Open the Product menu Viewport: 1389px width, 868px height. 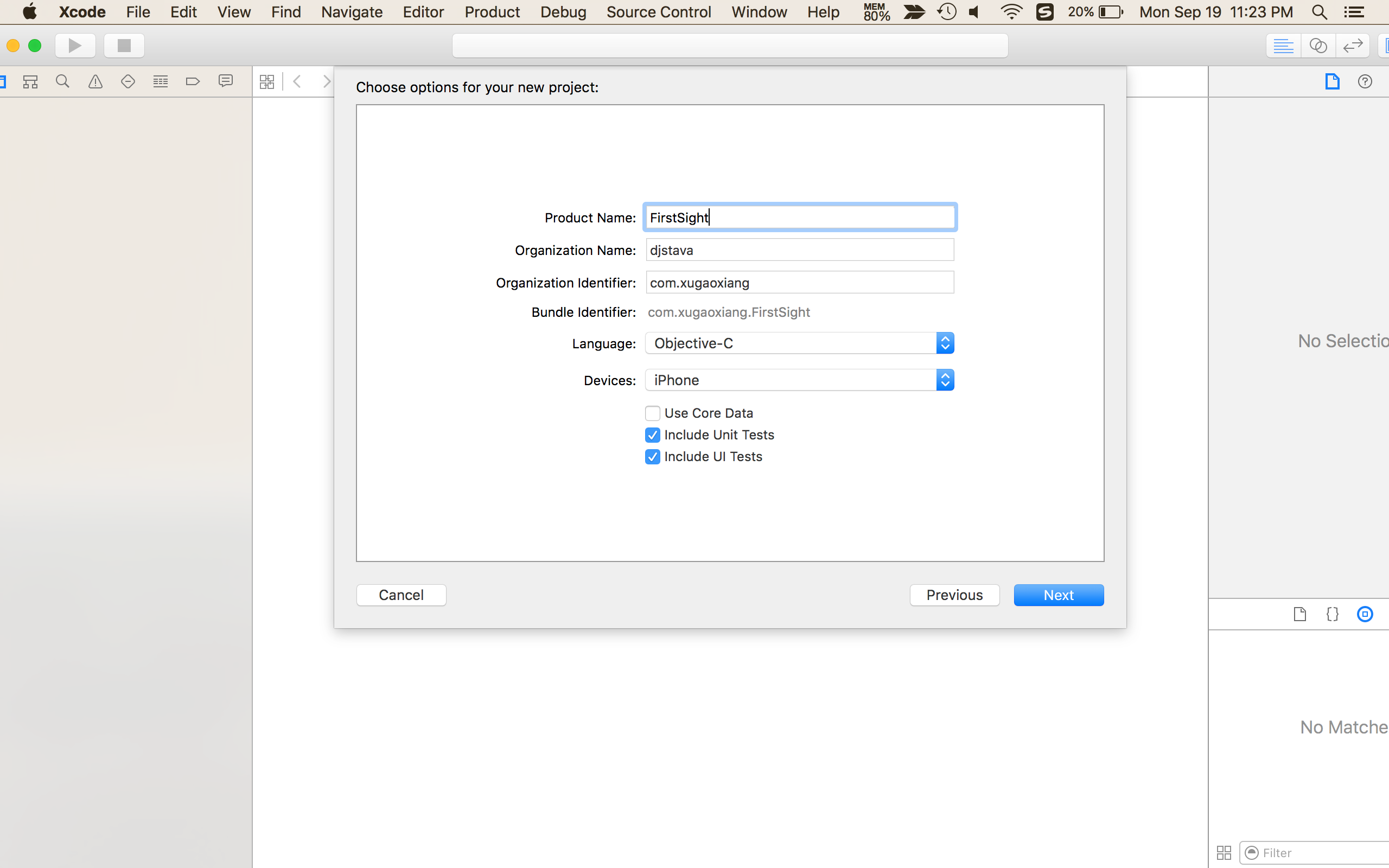coord(492,12)
